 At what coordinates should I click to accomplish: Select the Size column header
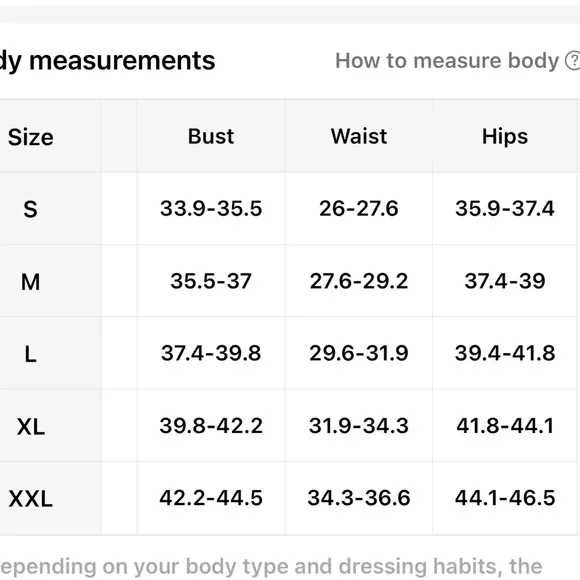31,137
